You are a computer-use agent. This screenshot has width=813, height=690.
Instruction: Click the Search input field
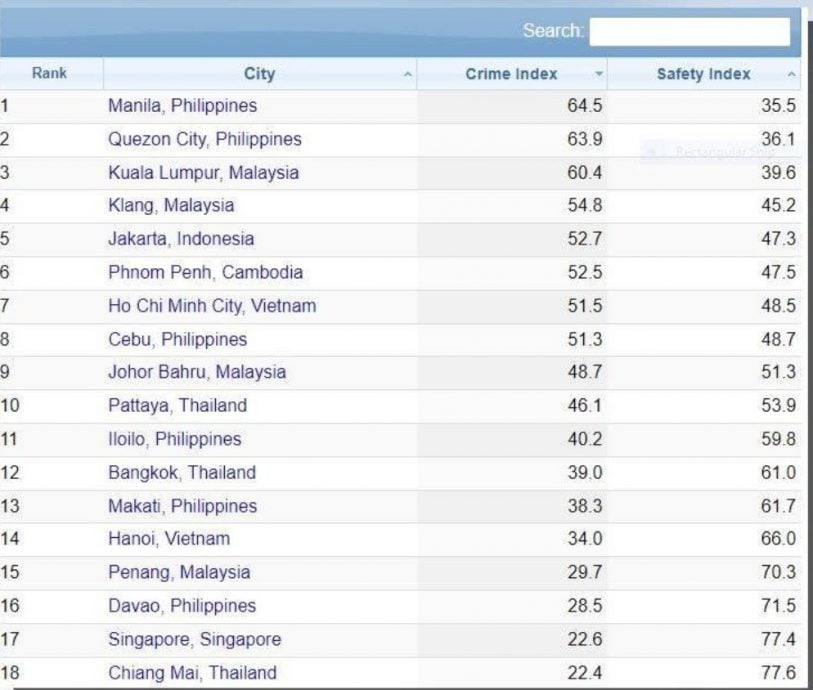(689, 32)
